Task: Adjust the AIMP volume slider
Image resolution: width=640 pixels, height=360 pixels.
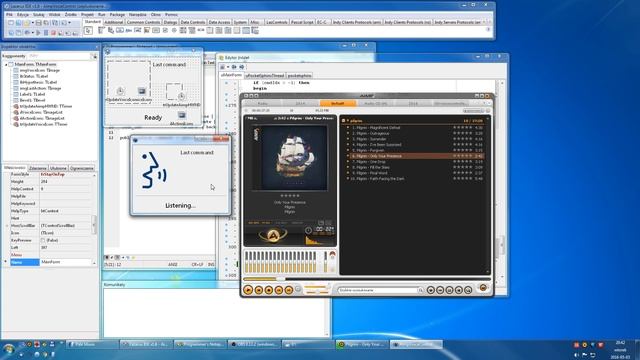Action: pos(317,288)
